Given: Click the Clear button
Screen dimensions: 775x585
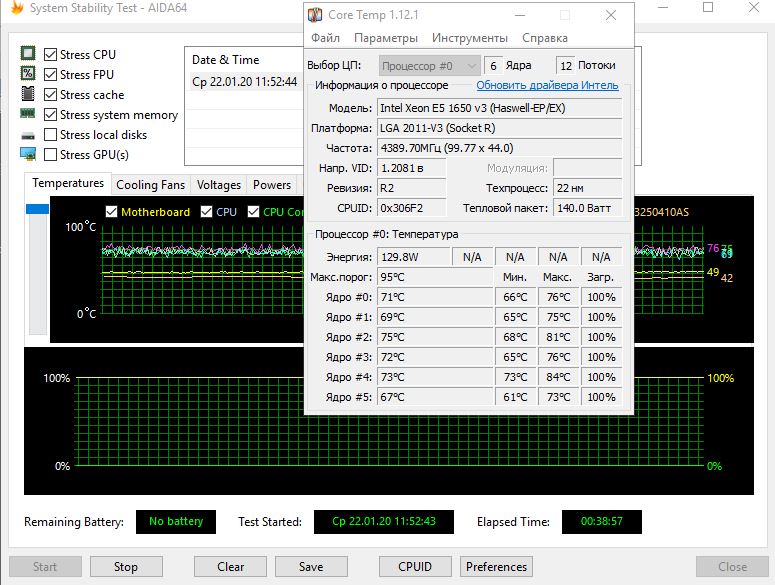Looking at the screenshot, I should (x=230, y=567).
